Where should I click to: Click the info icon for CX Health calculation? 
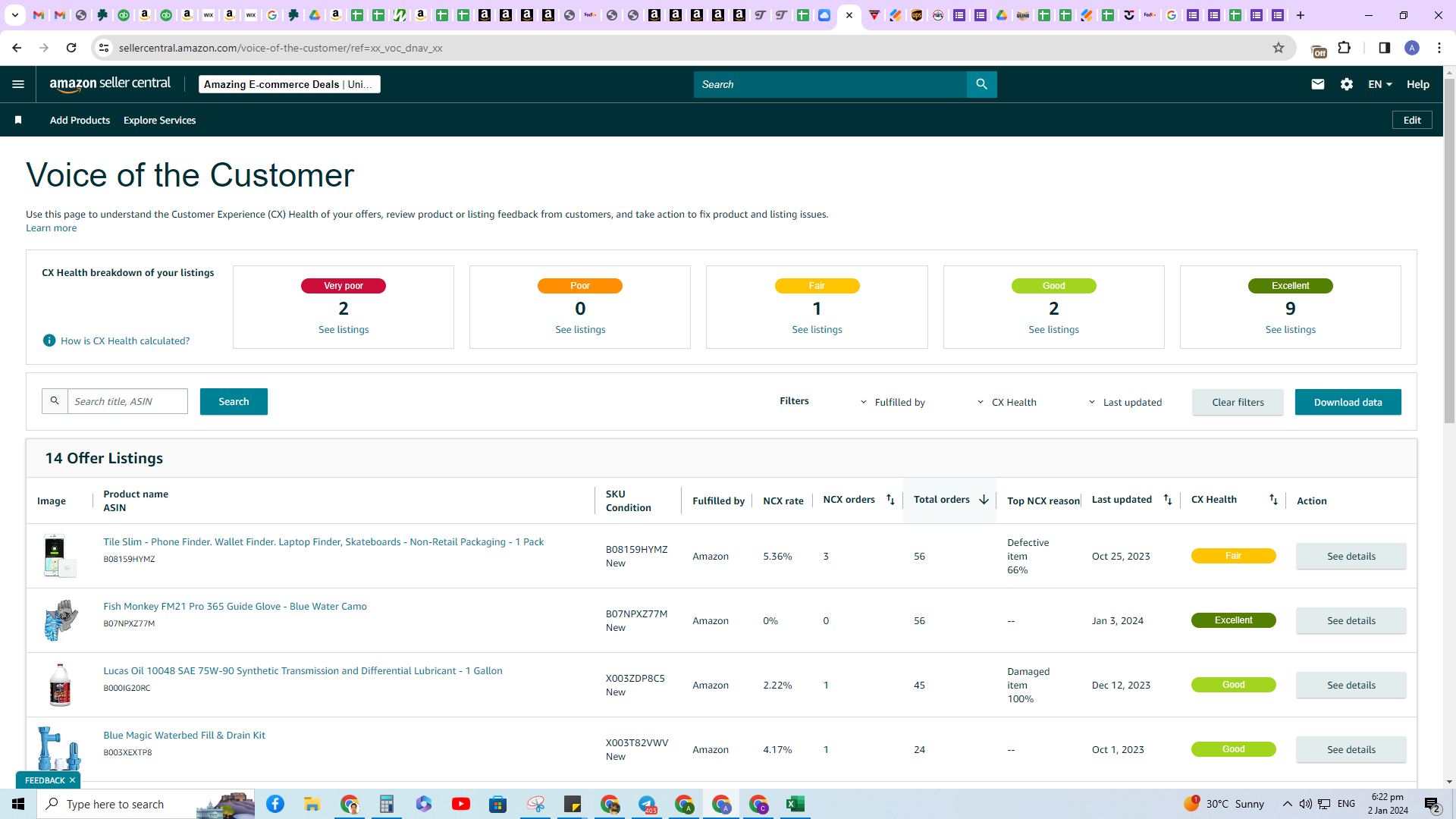point(49,340)
